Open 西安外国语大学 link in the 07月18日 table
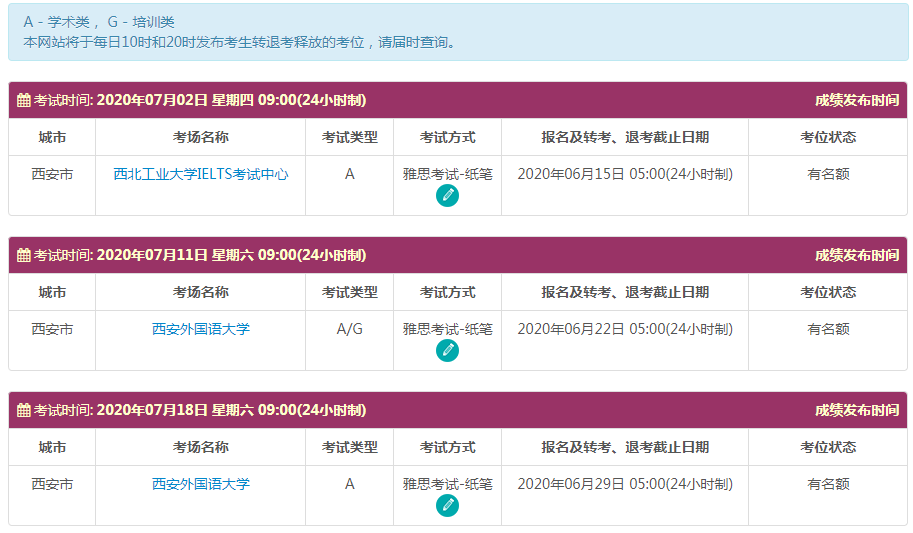The width and height of the screenshot is (913, 533). point(200,484)
